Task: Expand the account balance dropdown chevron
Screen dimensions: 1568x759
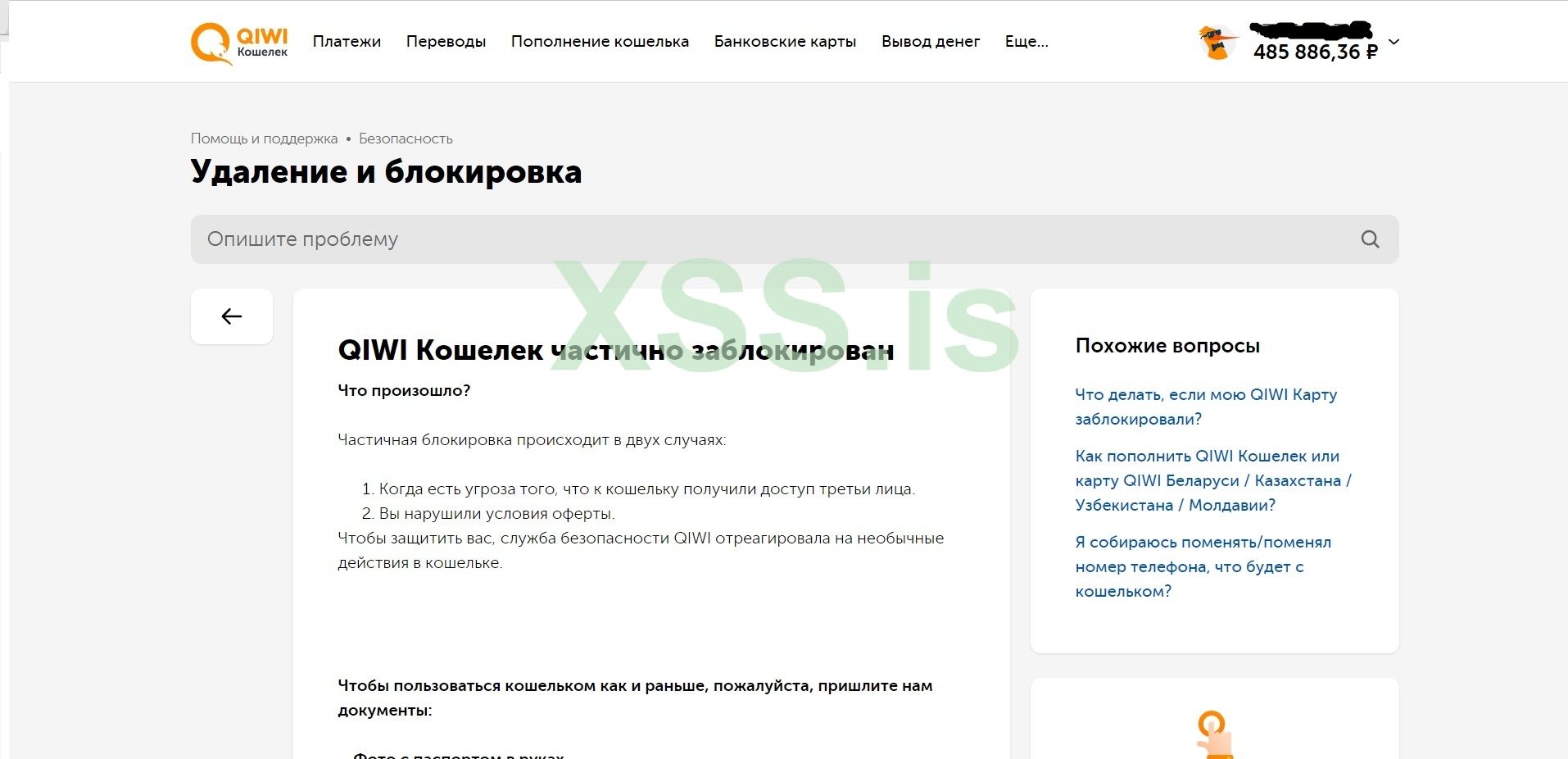Action: point(1394,42)
